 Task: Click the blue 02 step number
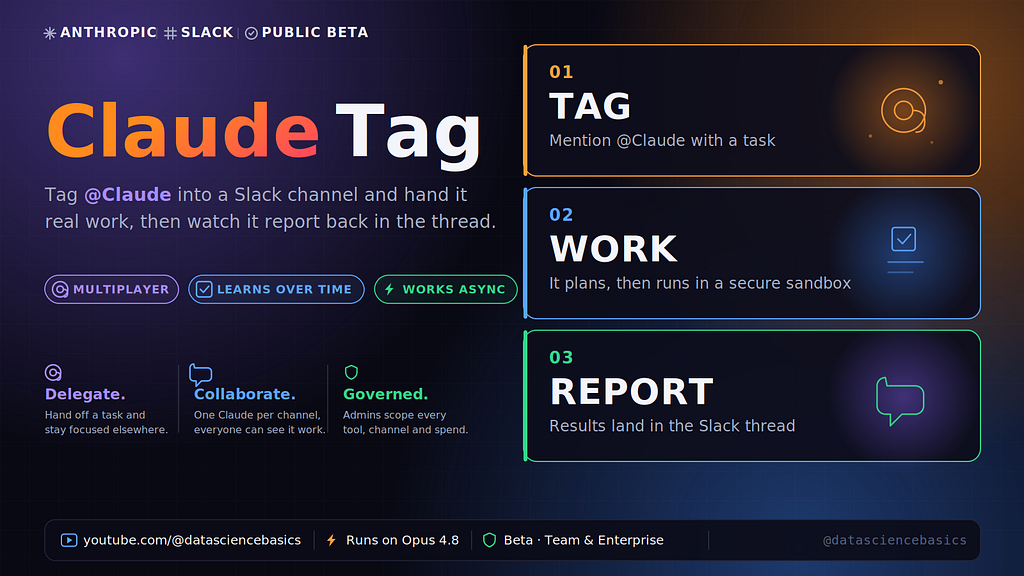tap(561, 215)
